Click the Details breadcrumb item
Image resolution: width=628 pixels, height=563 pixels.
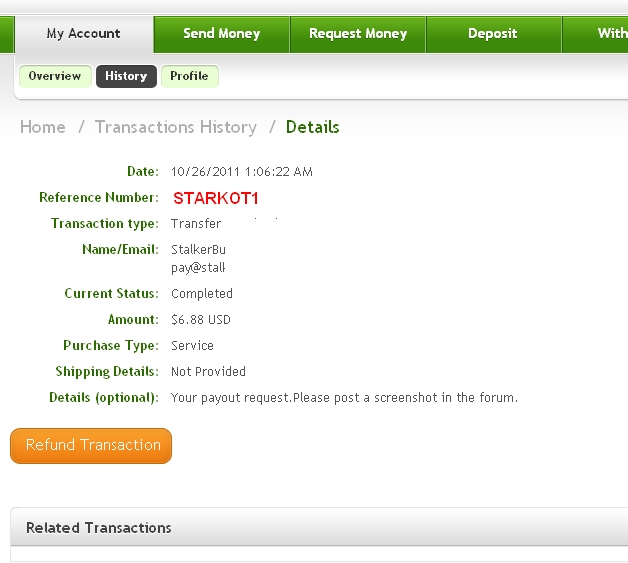coord(312,127)
